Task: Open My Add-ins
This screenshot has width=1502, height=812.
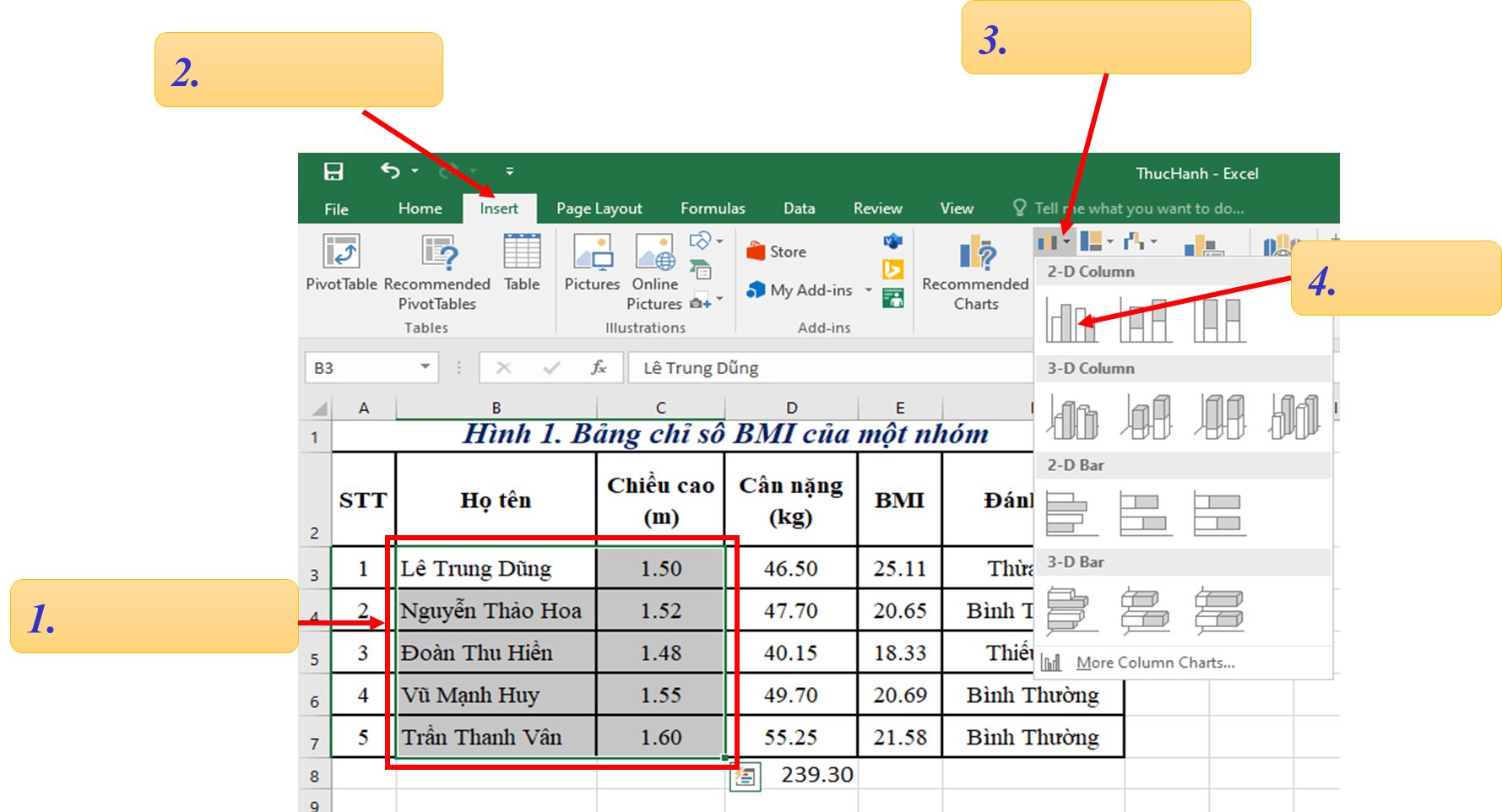Action: (x=800, y=290)
